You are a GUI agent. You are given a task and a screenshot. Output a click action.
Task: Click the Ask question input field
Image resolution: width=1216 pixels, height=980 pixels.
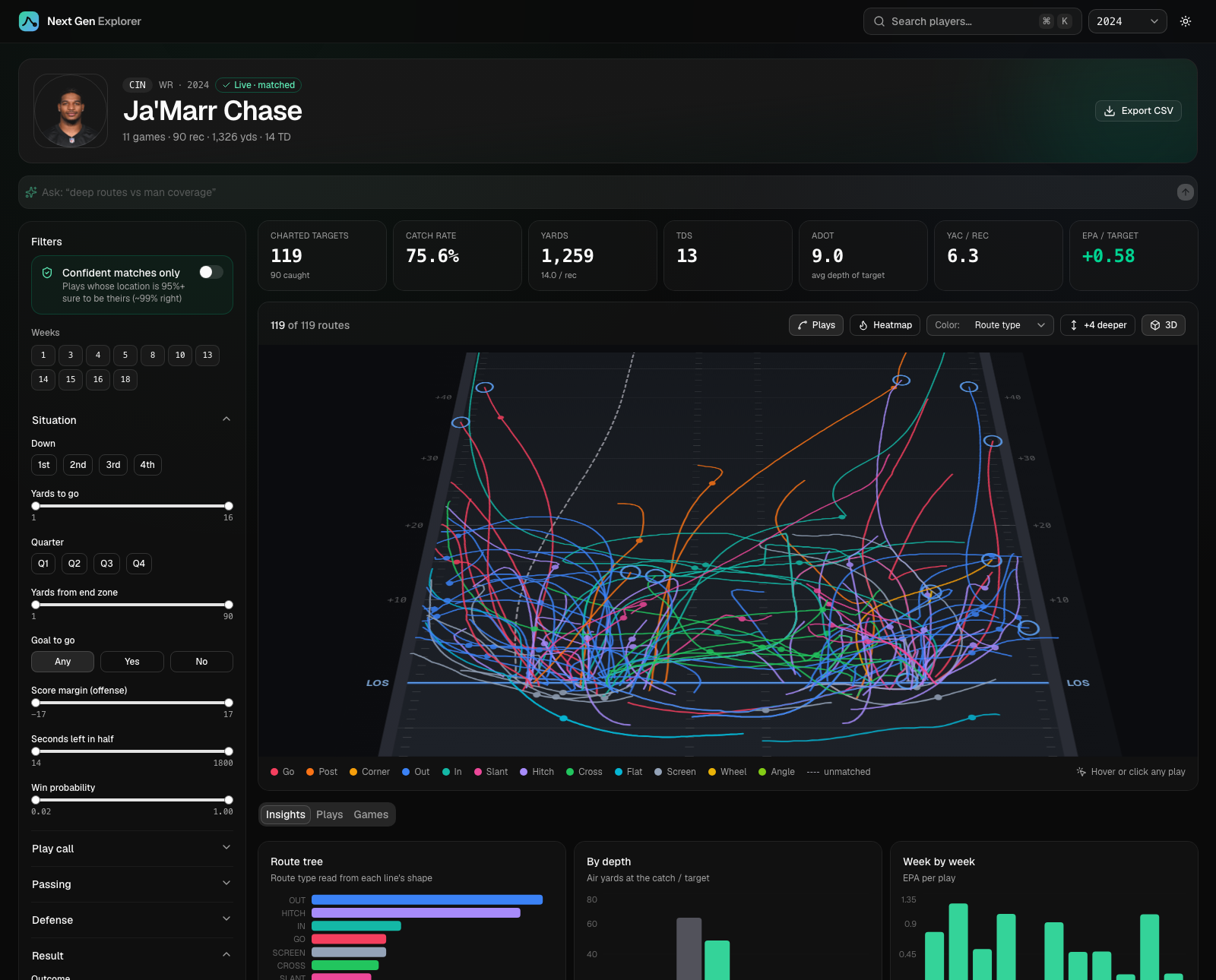(608, 192)
